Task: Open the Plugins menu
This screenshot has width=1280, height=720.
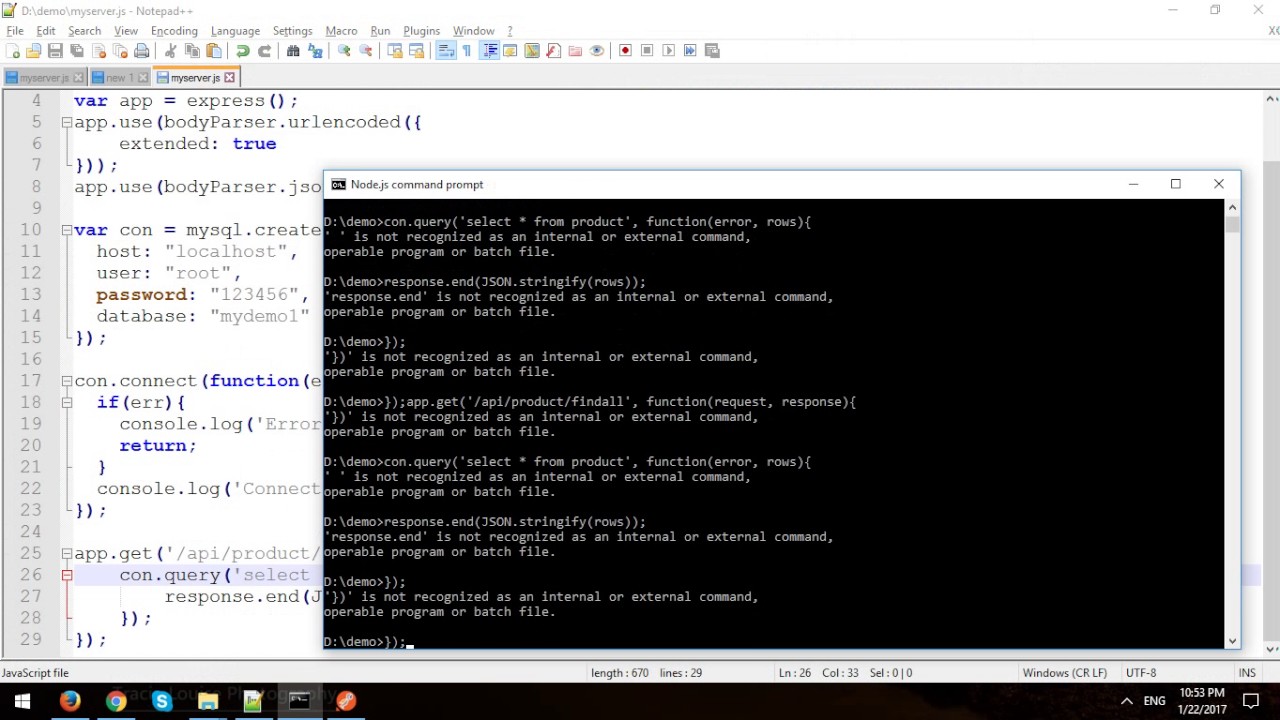Action: 421,31
